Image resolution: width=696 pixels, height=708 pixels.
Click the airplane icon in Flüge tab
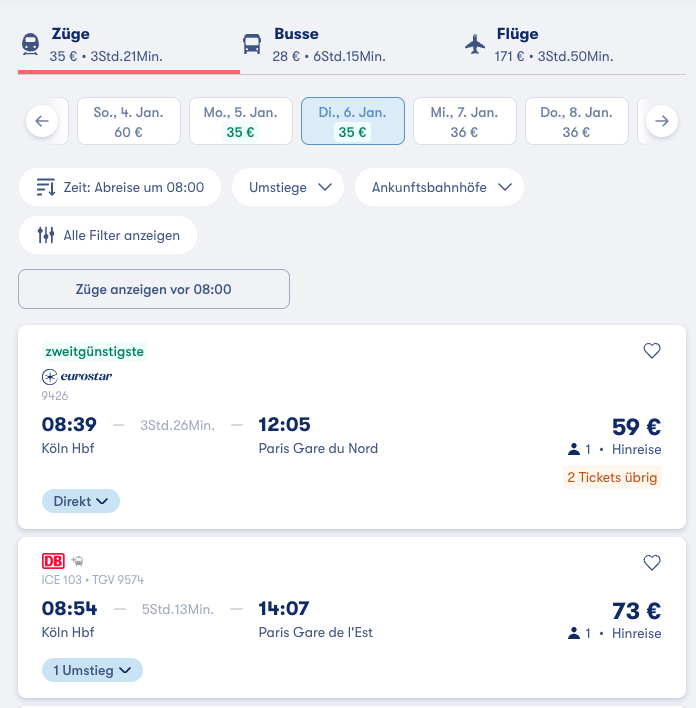[475, 44]
